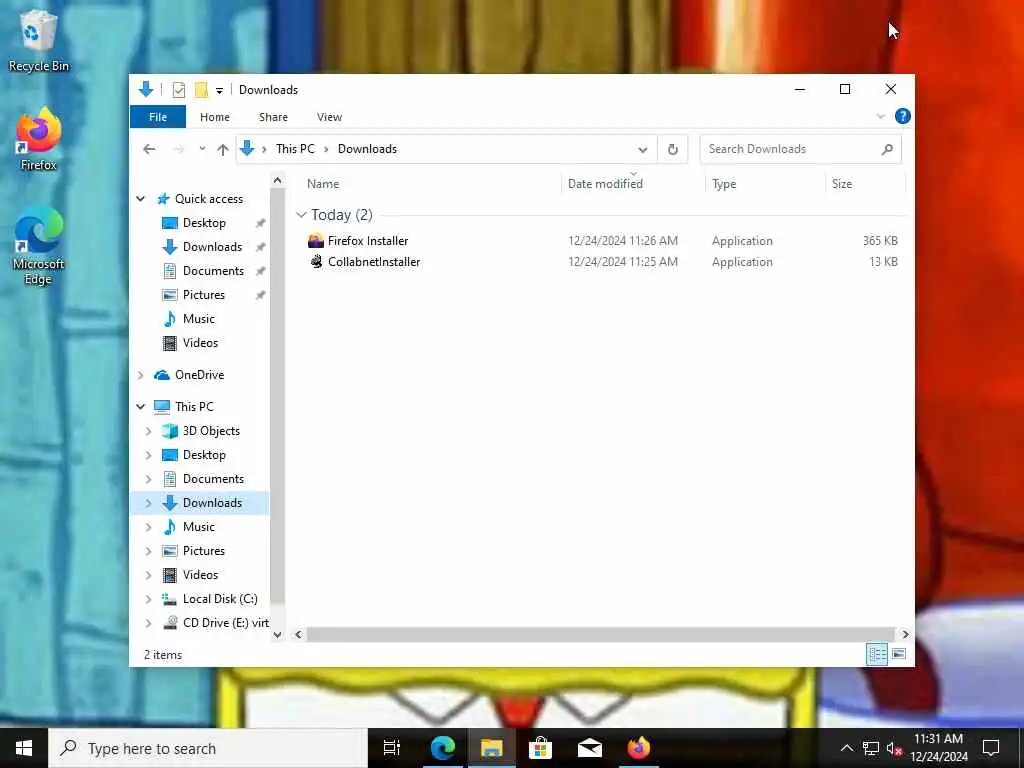
Task: Select 3D Objects under This PC
Action: (x=211, y=431)
